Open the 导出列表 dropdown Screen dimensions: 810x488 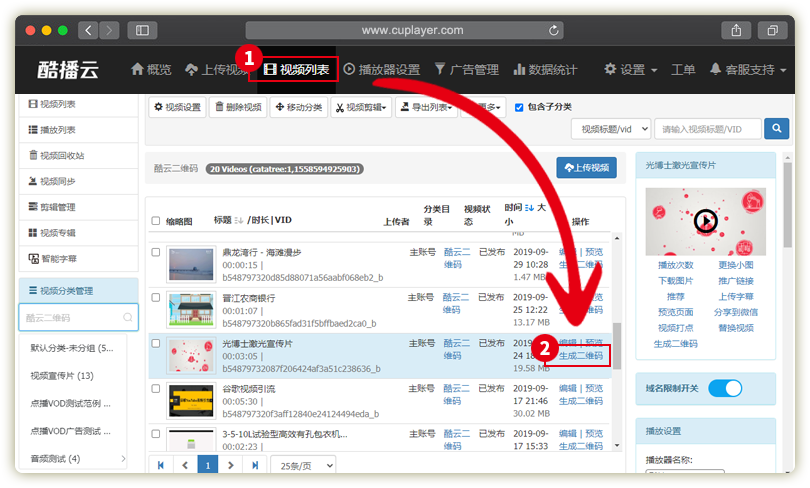coord(427,107)
